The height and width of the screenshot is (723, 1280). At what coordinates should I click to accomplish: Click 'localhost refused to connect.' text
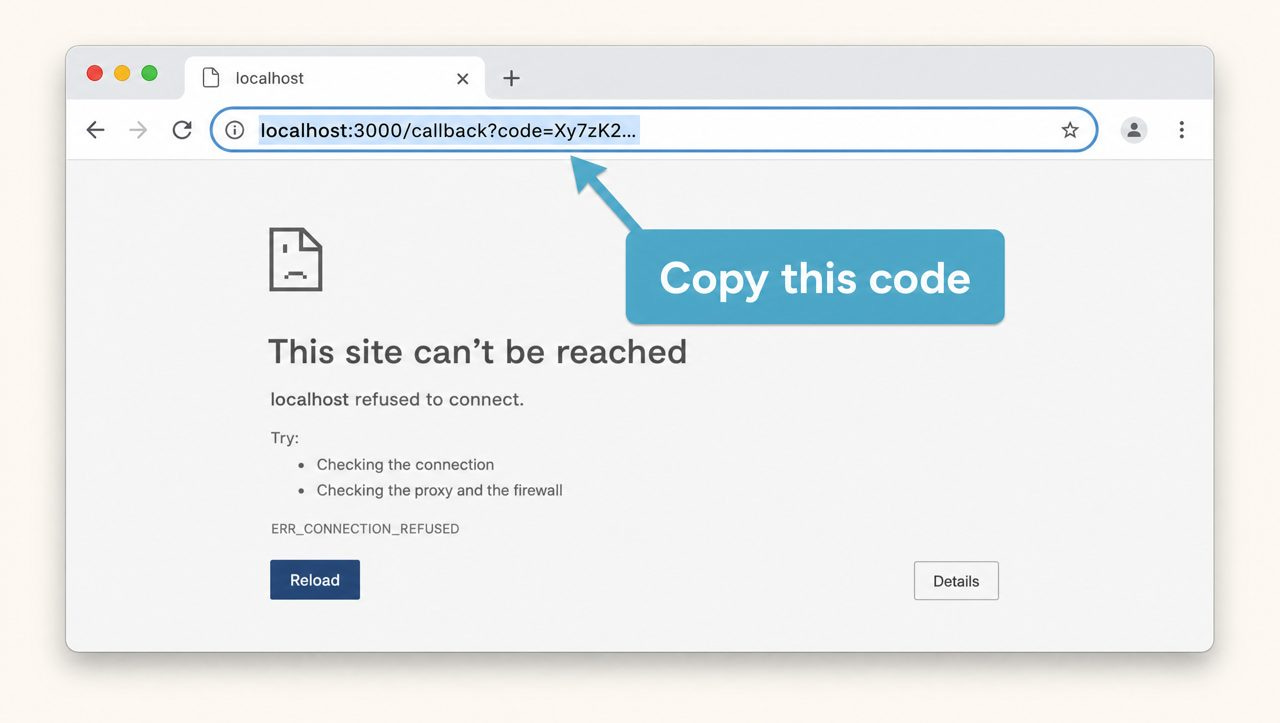pyautogui.click(x=397, y=399)
